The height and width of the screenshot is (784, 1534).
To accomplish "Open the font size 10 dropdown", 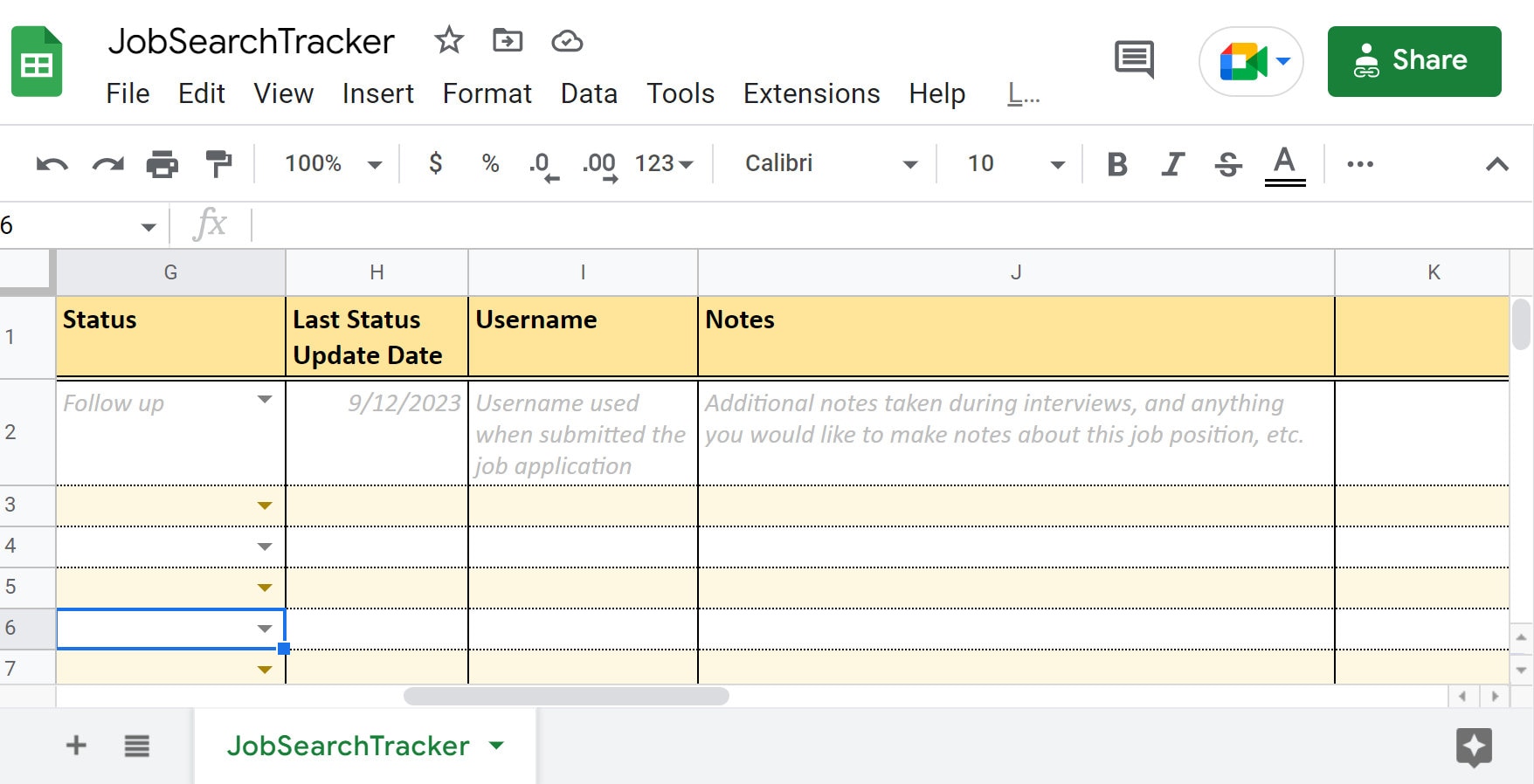I will (x=1015, y=163).
